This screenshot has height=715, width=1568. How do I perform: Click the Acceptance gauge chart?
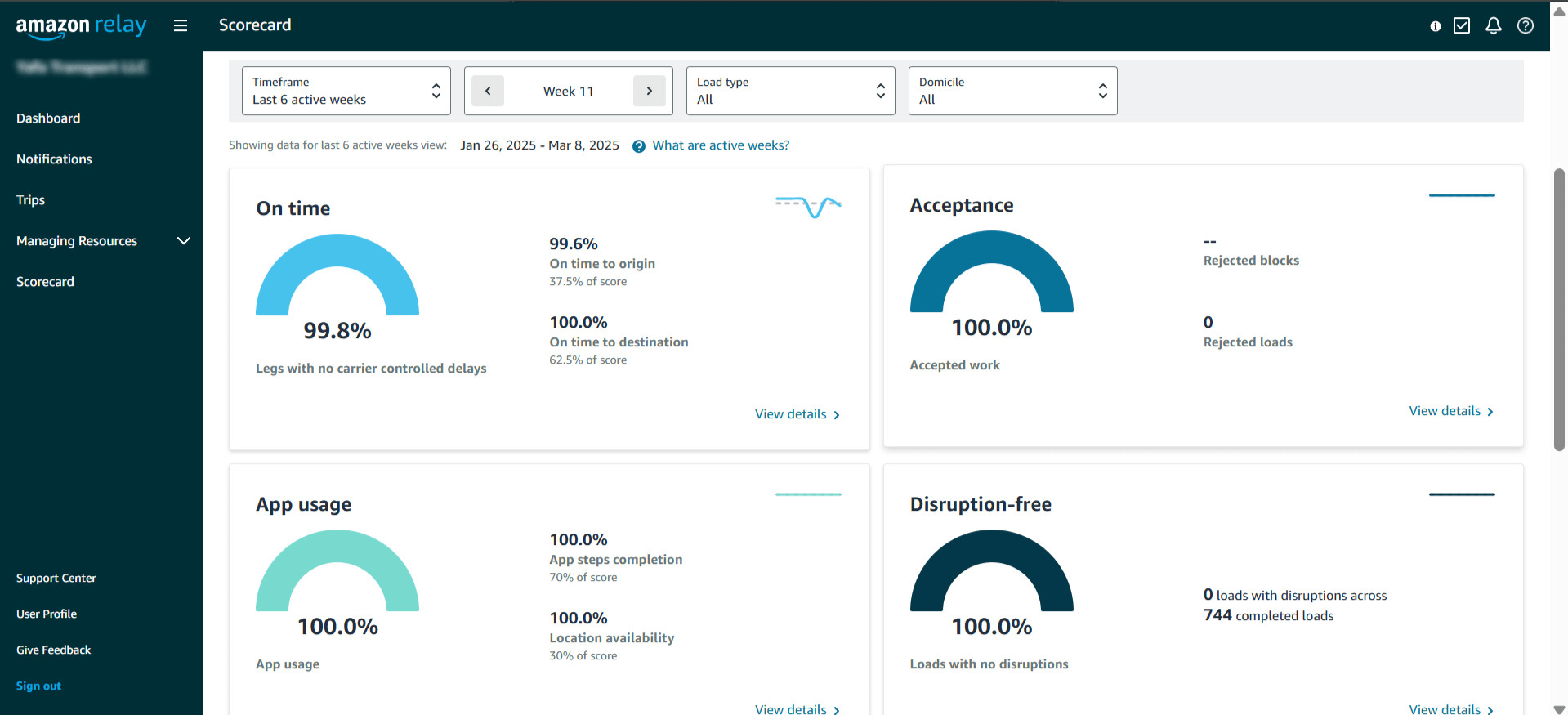[x=991, y=274]
